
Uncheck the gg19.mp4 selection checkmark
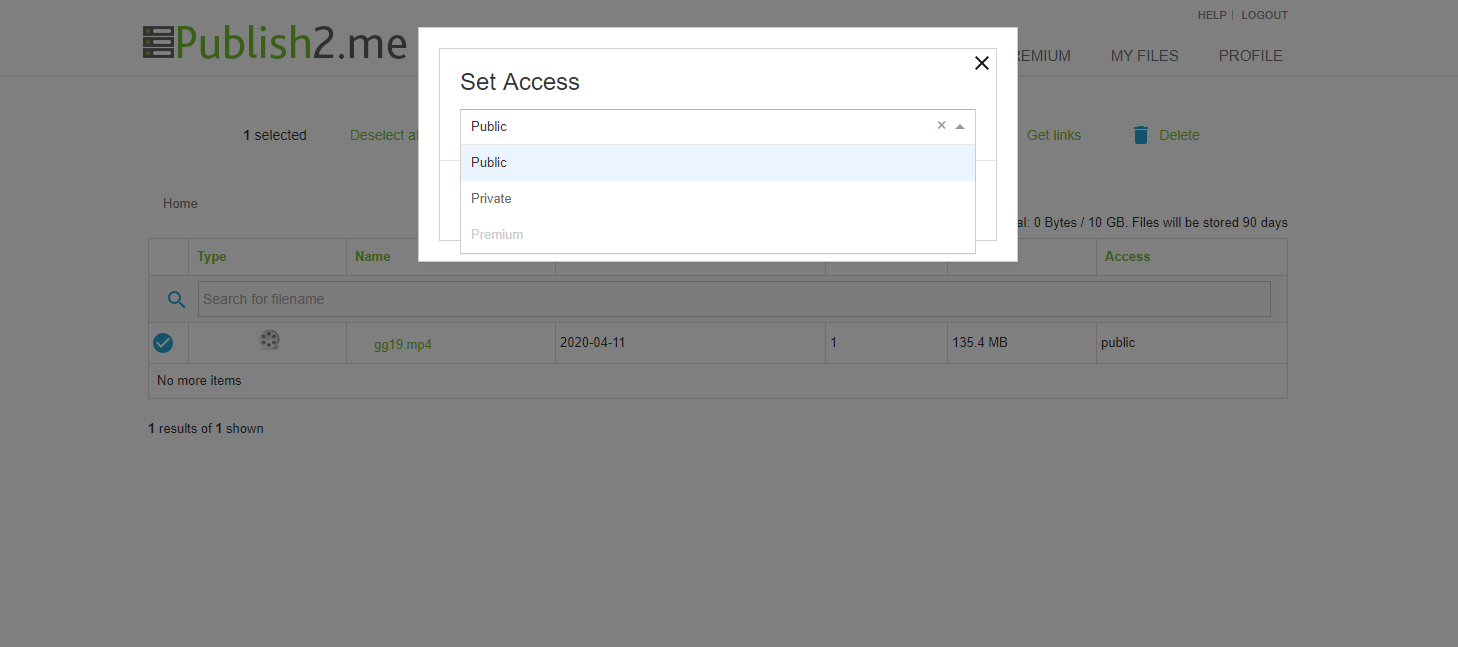pyautogui.click(x=163, y=343)
